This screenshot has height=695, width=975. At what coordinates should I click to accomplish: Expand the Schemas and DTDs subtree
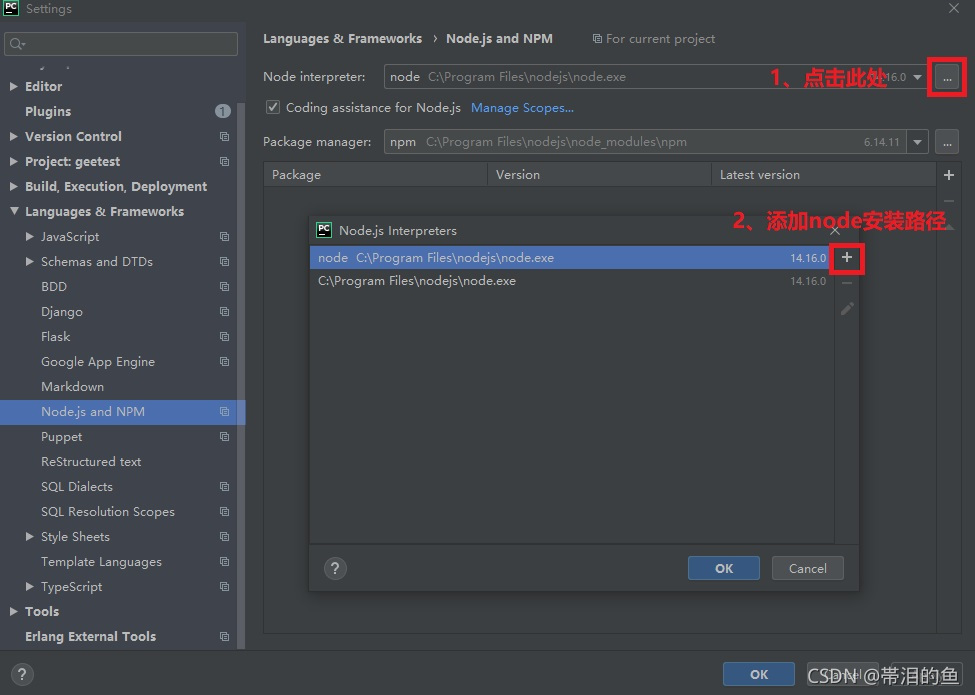pos(29,262)
